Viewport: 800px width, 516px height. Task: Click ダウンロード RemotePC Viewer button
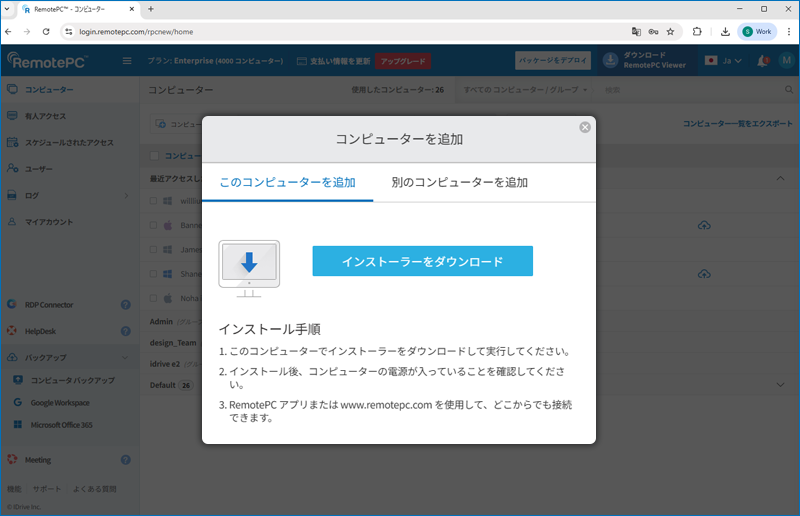tap(645, 60)
